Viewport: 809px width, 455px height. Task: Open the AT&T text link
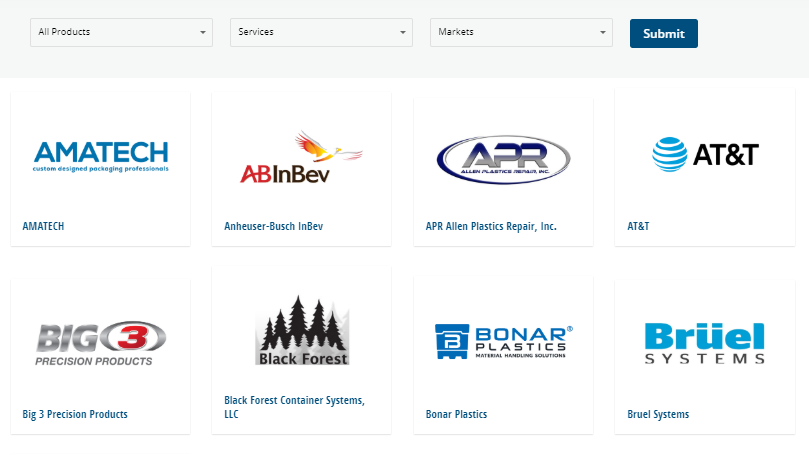638,226
